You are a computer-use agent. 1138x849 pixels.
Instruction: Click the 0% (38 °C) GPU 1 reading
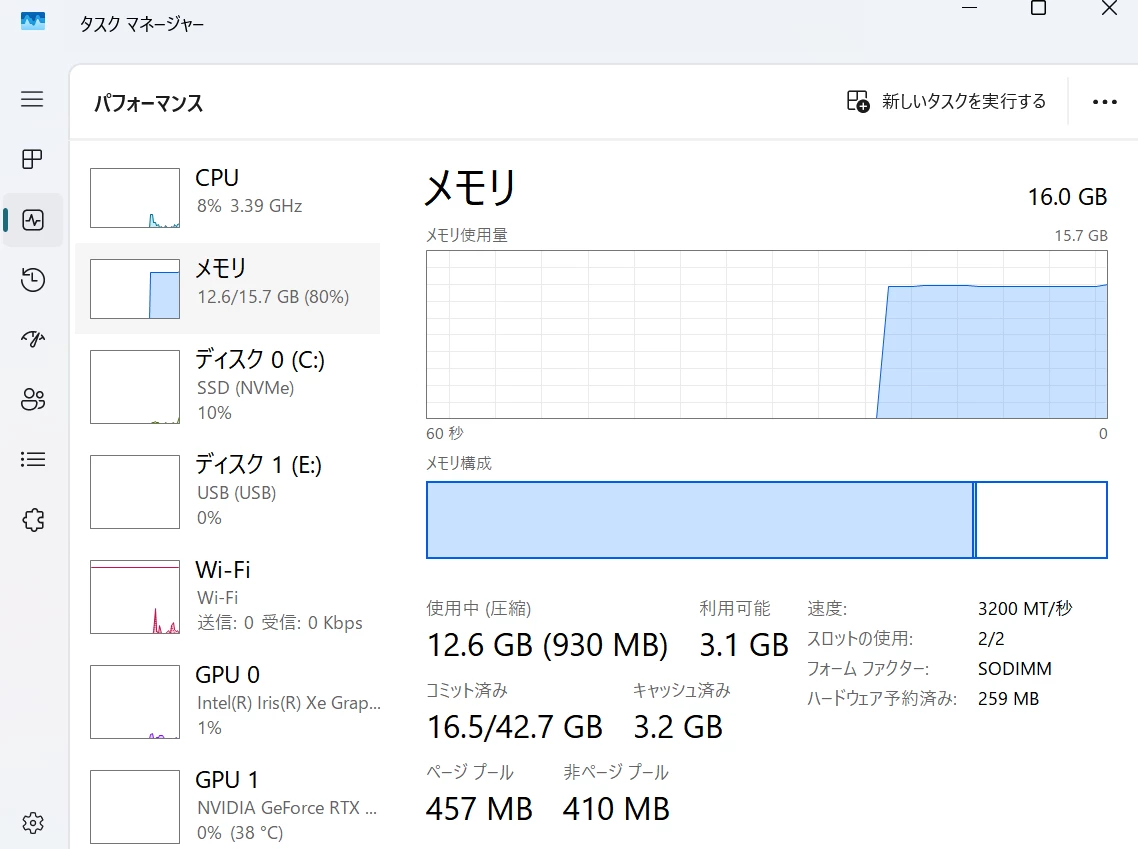tap(240, 832)
